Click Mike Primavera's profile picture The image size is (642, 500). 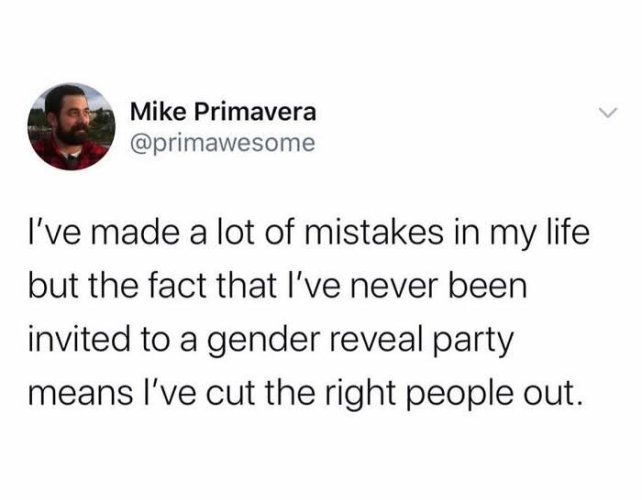click(71, 127)
